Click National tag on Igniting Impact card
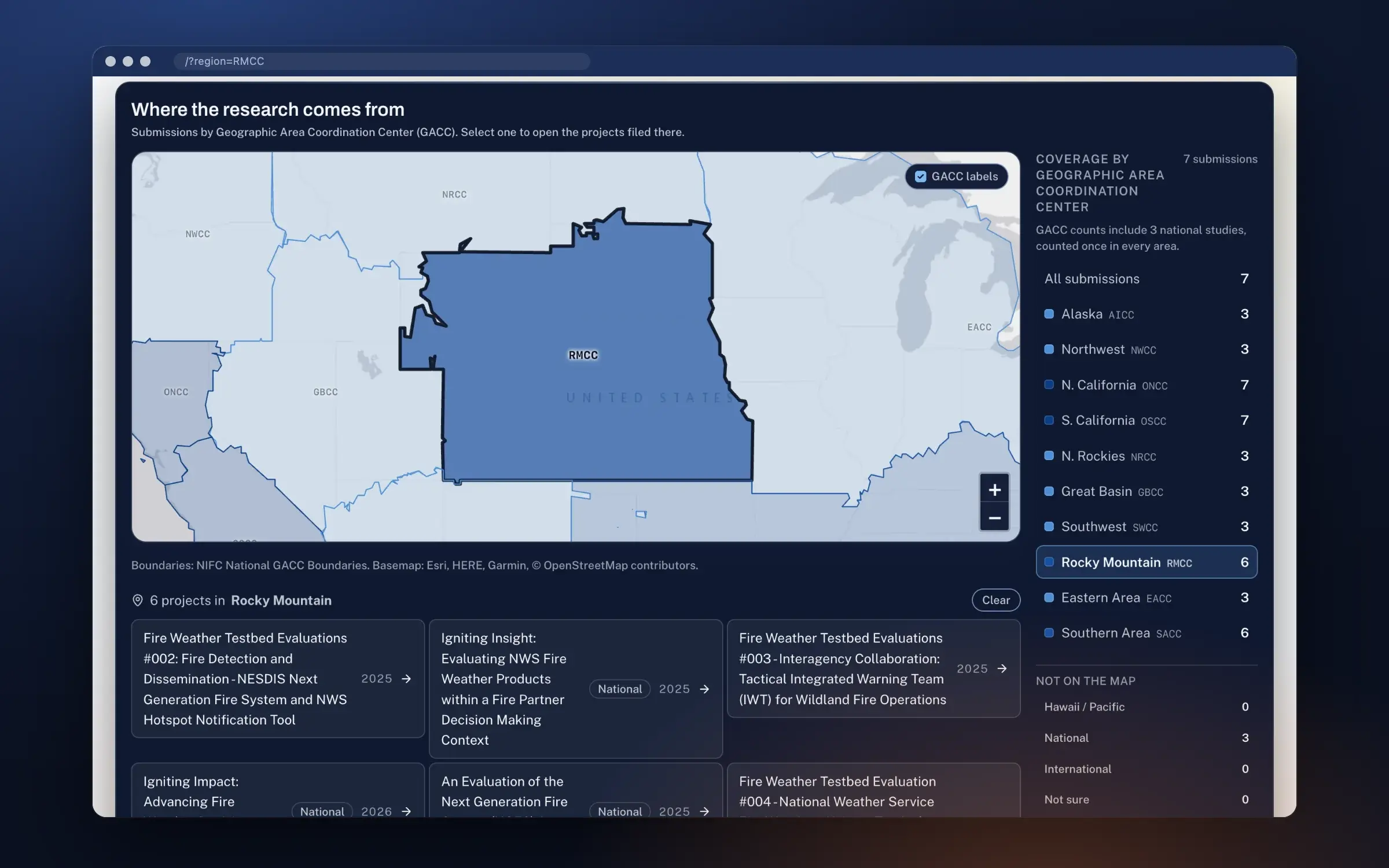The image size is (1389, 868). click(322, 811)
